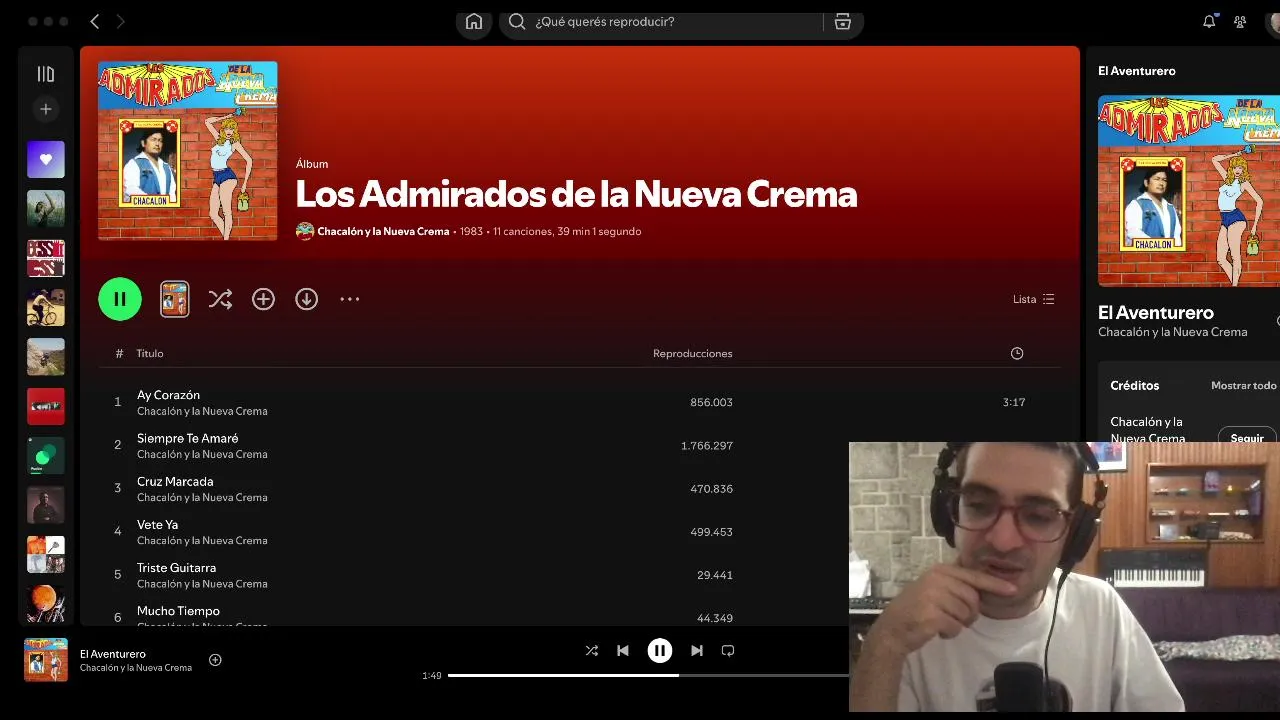The image size is (1280, 720).
Task: Open the album more options ellipsis
Action: pyautogui.click(x=349, y=299)
